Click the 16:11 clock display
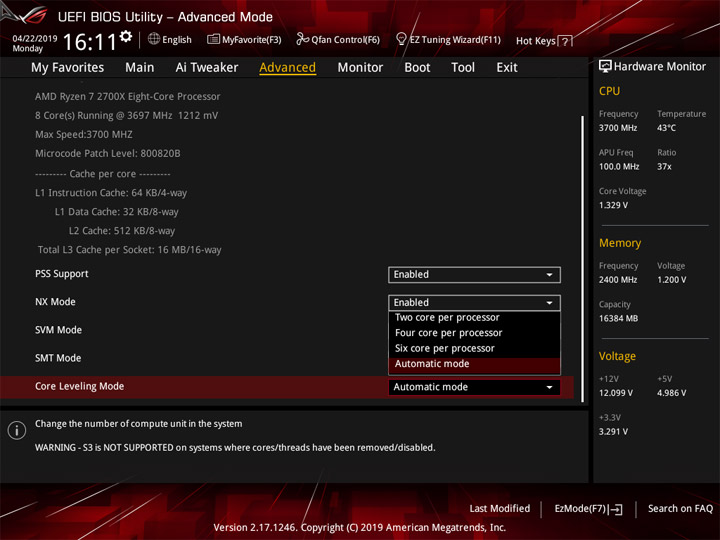This screenshot has width=720, height=540. coord(90,42)
